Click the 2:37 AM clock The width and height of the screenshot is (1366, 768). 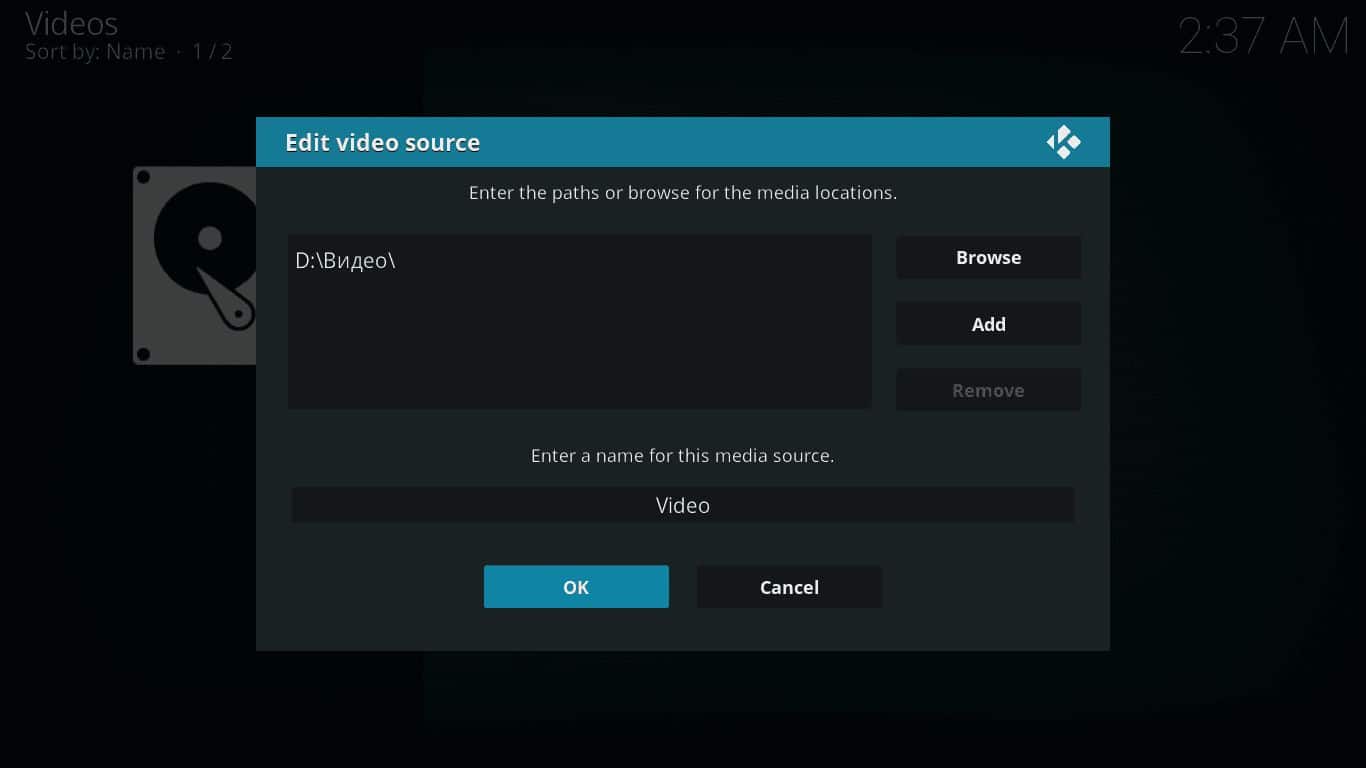(x=1264, y=37)
